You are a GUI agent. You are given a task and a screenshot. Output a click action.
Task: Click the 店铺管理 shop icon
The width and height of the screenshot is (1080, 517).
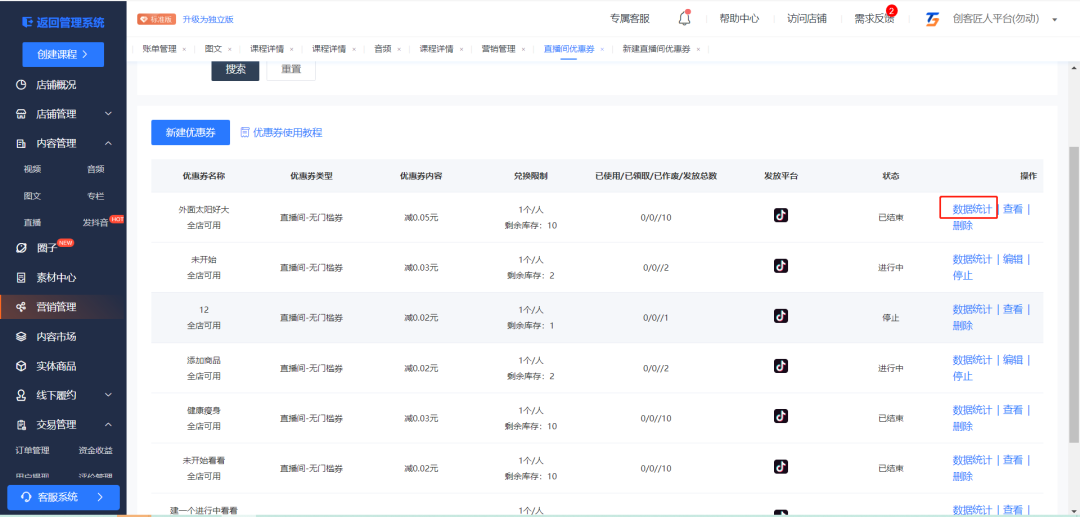pyautogui.click(x=21, y=114)
